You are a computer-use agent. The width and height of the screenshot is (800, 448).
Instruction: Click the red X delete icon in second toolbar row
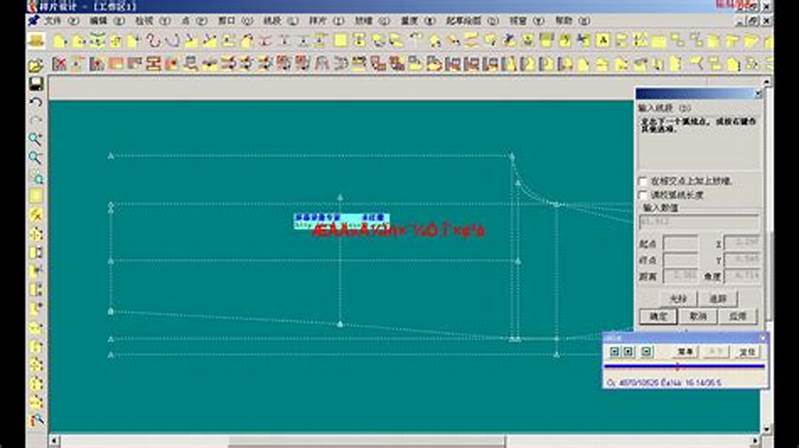click(59, 64)
